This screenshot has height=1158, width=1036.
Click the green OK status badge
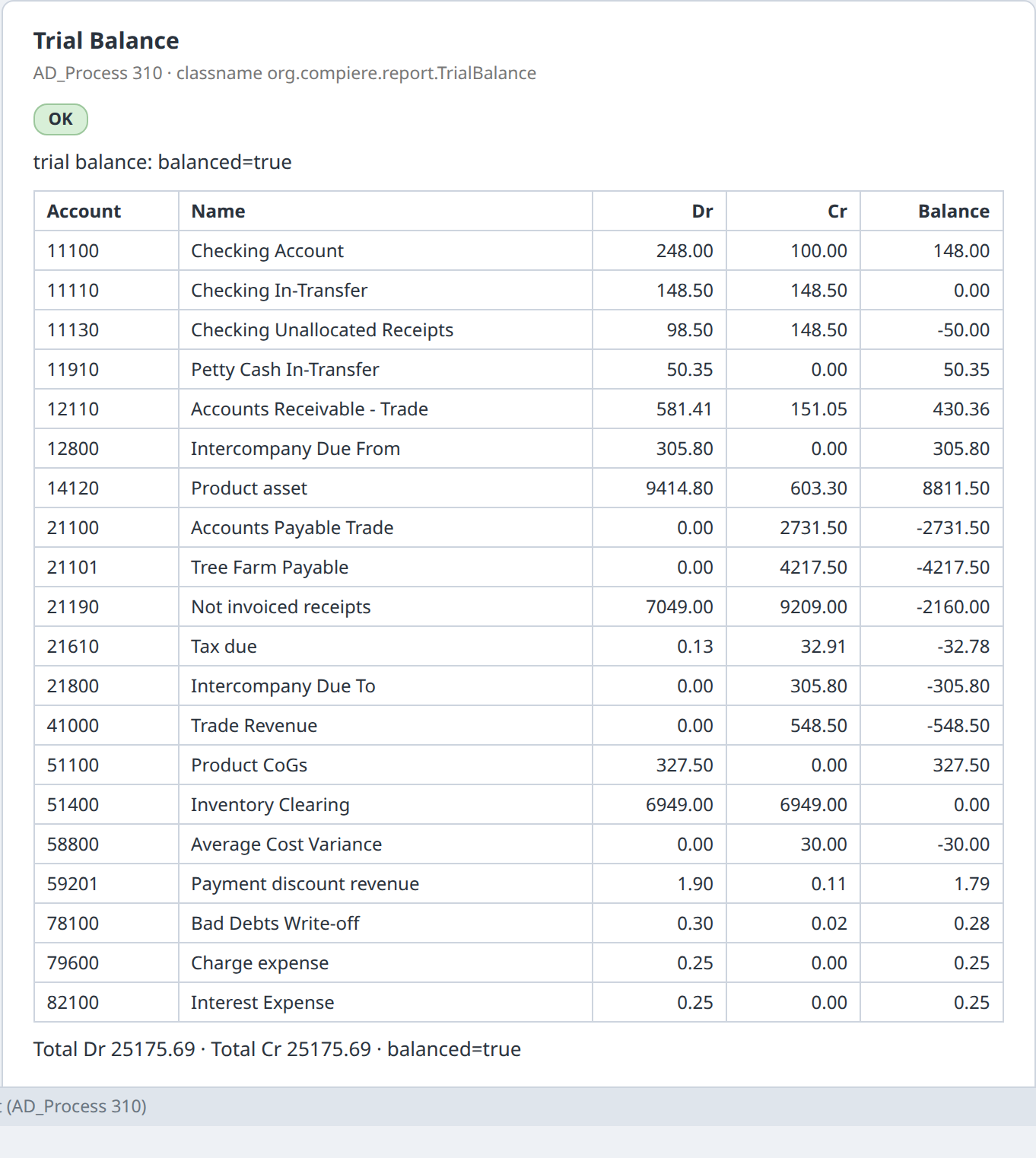[61, 119]
